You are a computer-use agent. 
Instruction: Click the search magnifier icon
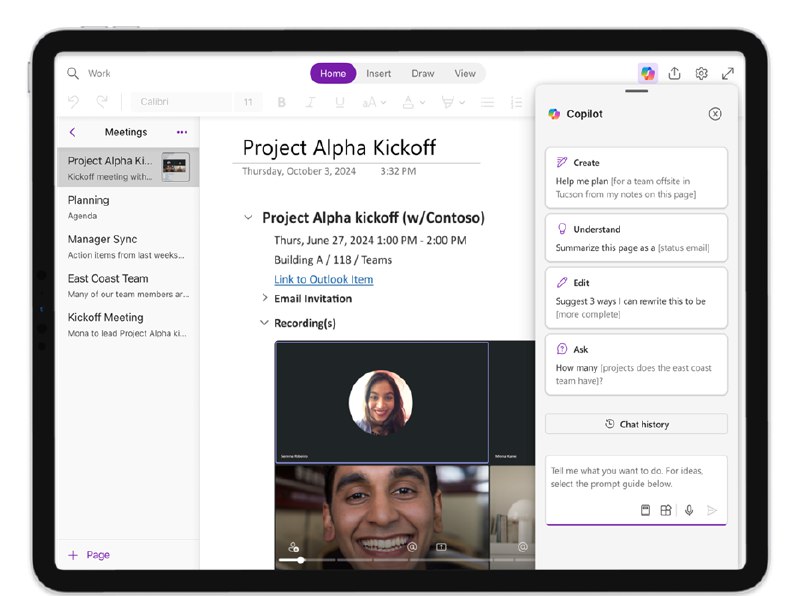[73, 73]
